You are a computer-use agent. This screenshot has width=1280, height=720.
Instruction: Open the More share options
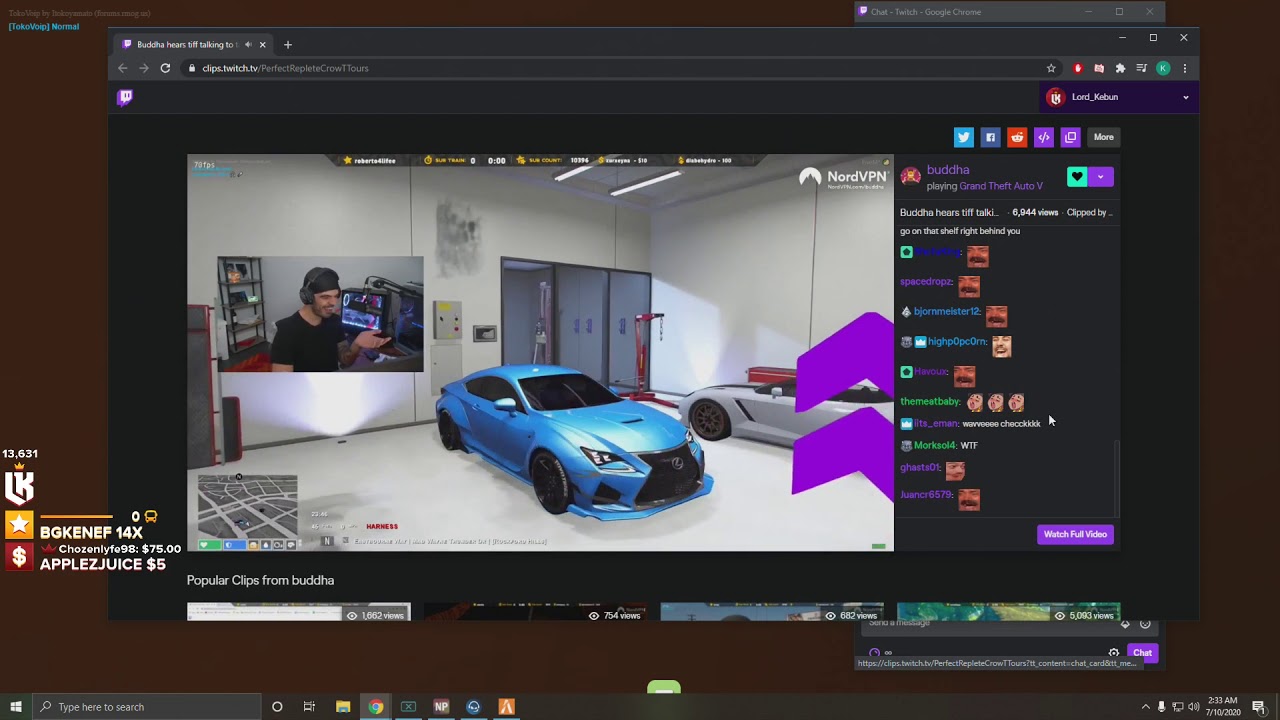(1104, 137)
